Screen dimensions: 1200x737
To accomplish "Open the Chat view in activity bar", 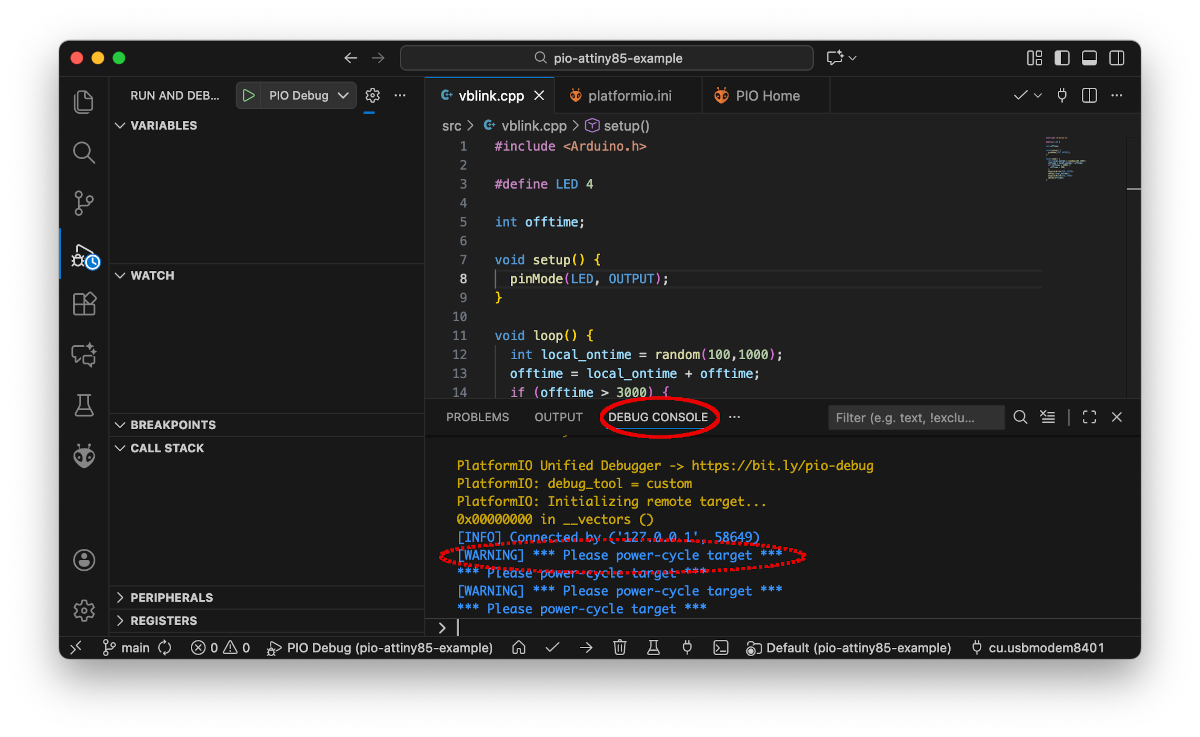I will (84, 355).
